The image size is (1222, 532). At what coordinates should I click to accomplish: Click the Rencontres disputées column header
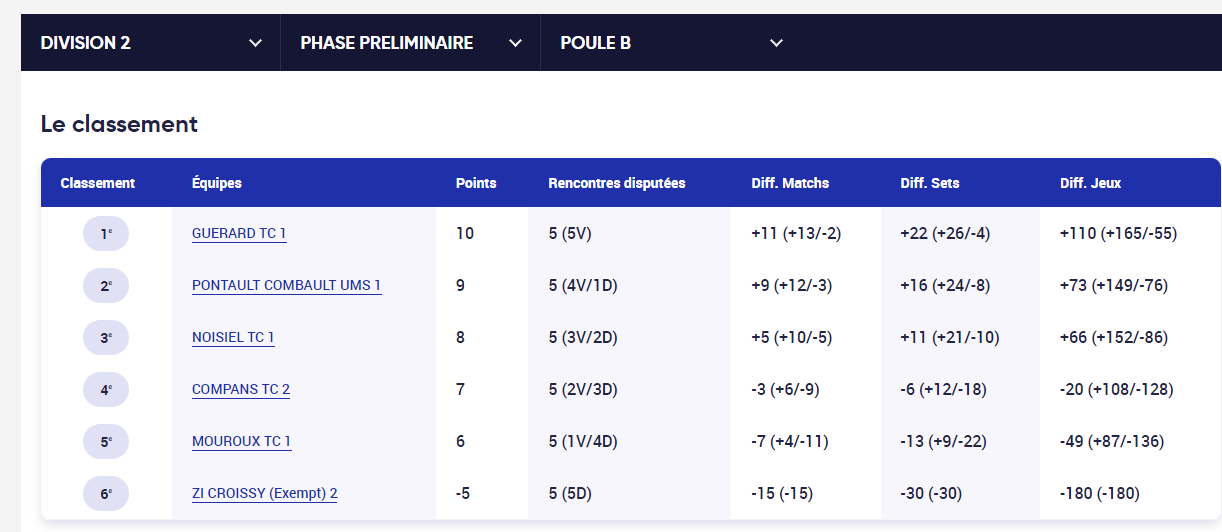[x=617, y=183]
